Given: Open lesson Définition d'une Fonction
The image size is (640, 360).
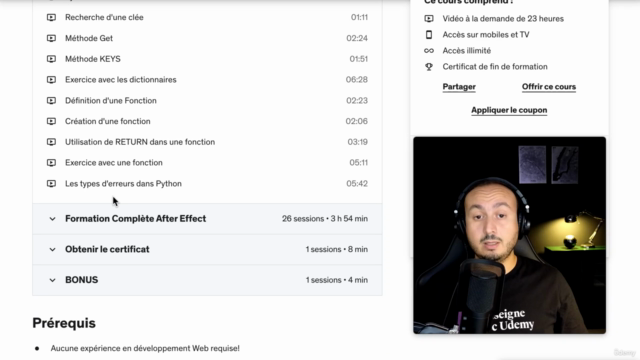Looking at the screenshot, I should [x=111, y=101].
